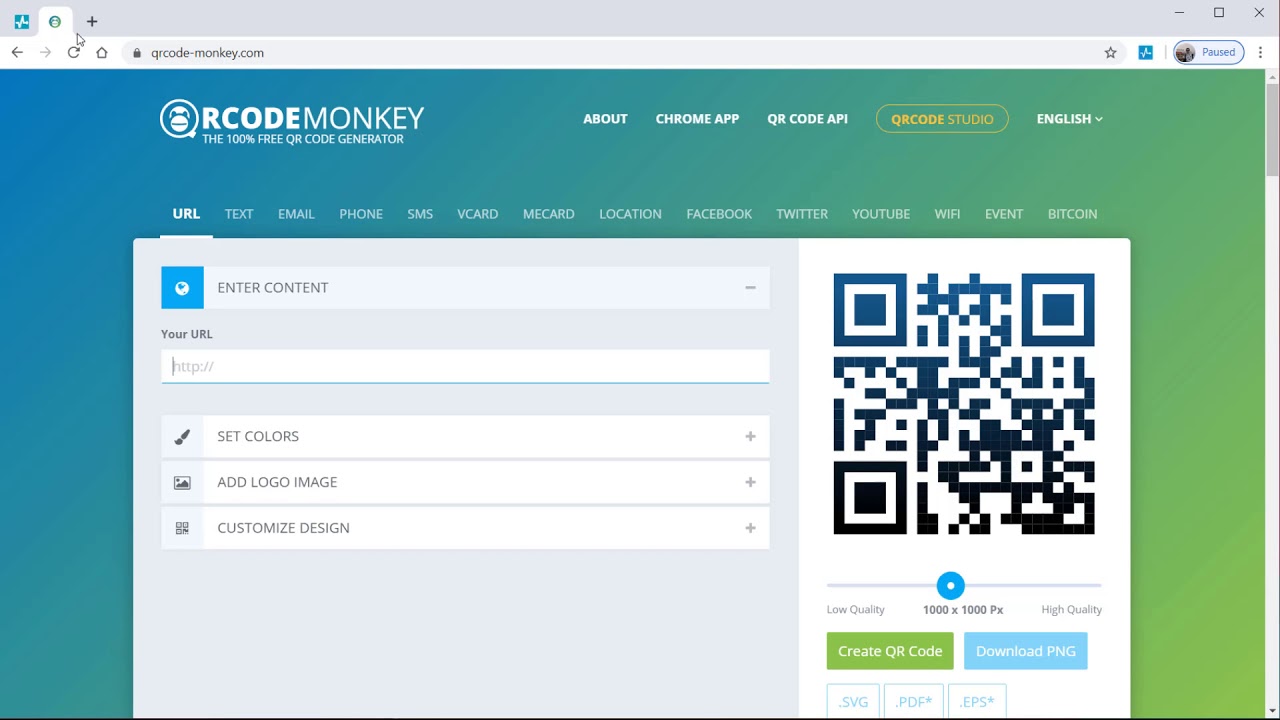
Task: Click the Your URL input field
Action: point(465,366)
